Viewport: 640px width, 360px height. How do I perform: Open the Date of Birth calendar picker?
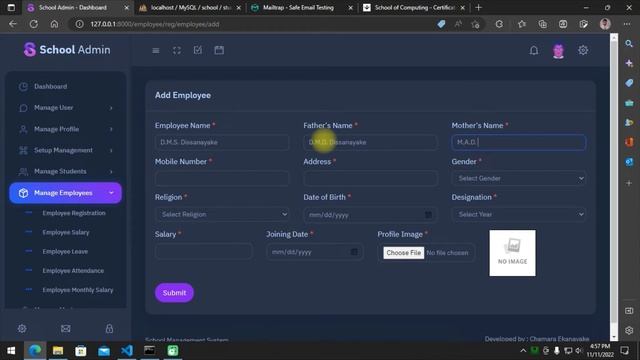[428, 215]
